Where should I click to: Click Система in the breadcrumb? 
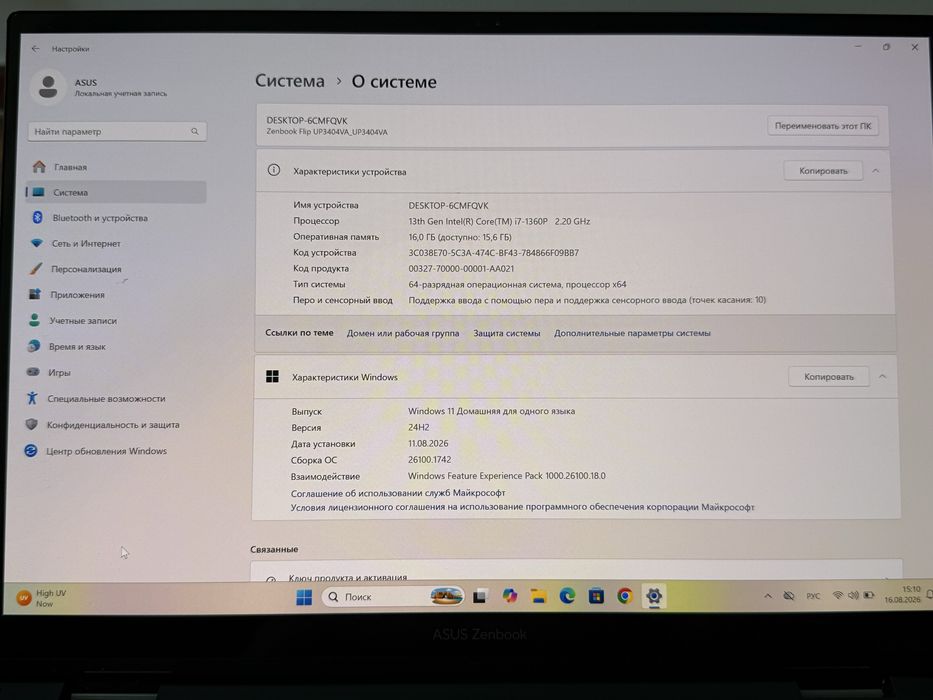290,81
